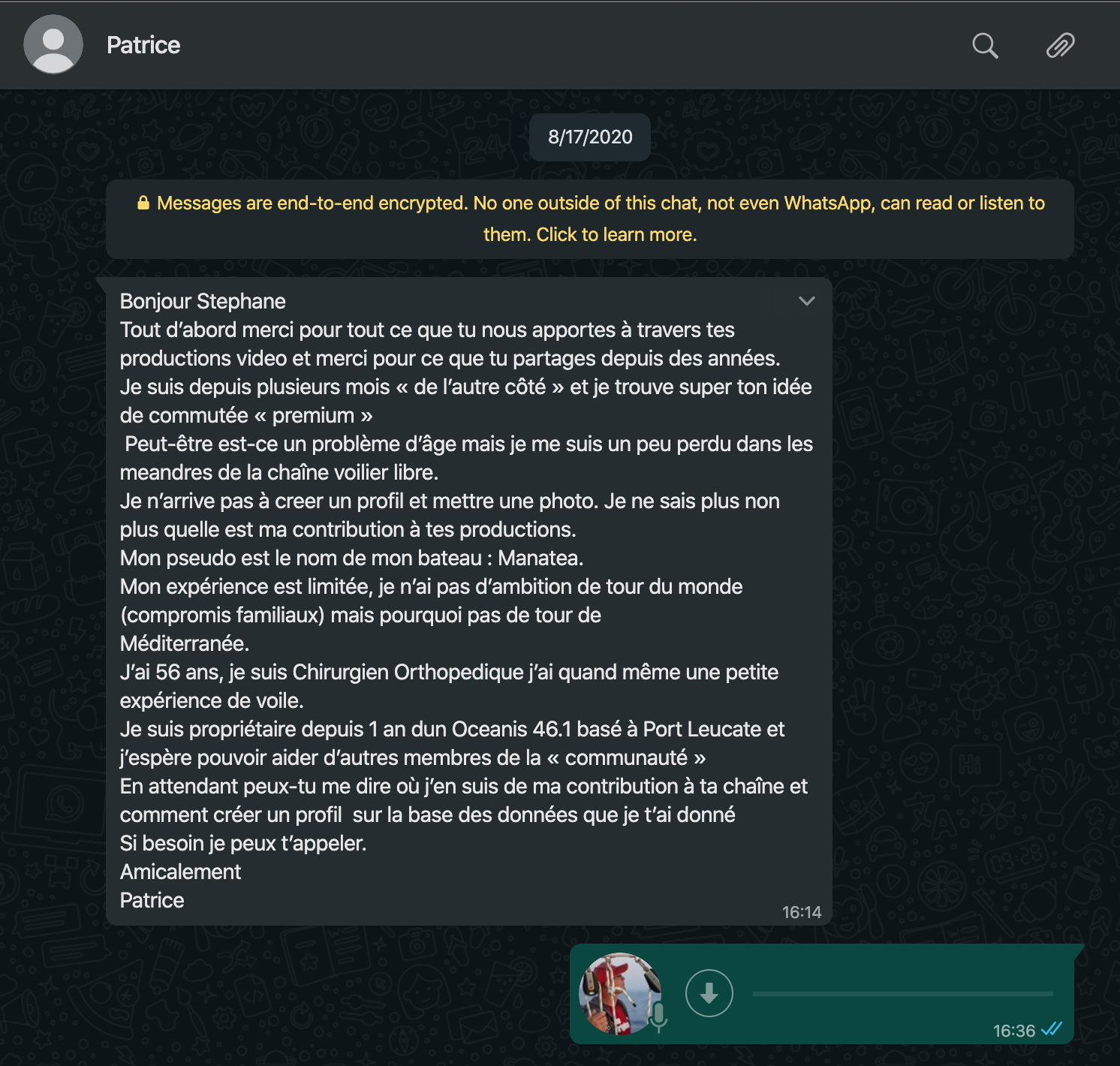This screenshot has width=1120, height=1066.
Task: Click the paperclip attach icon
Action: (1060, 46)
